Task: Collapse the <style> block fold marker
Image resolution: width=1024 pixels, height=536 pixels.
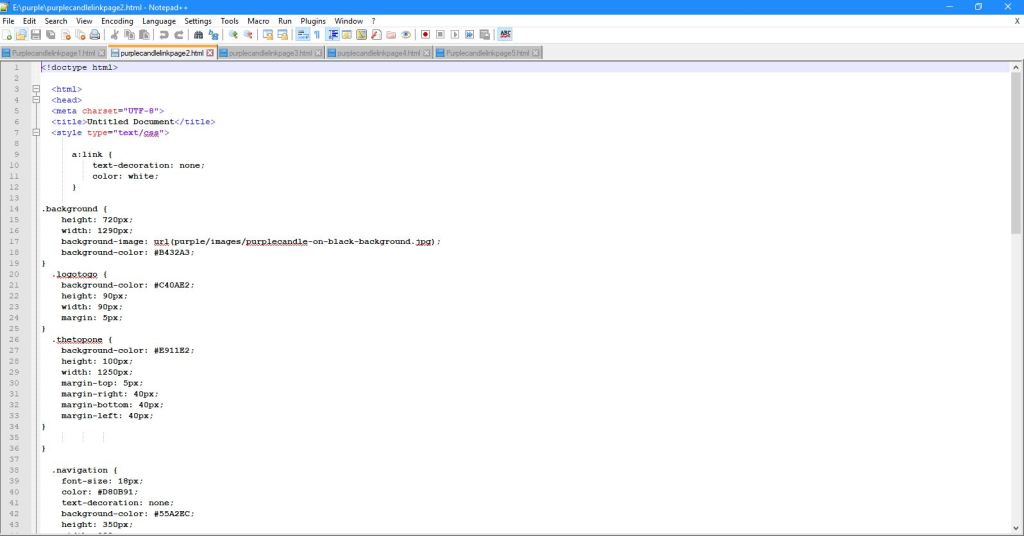Action: click(x=37, y=132)
